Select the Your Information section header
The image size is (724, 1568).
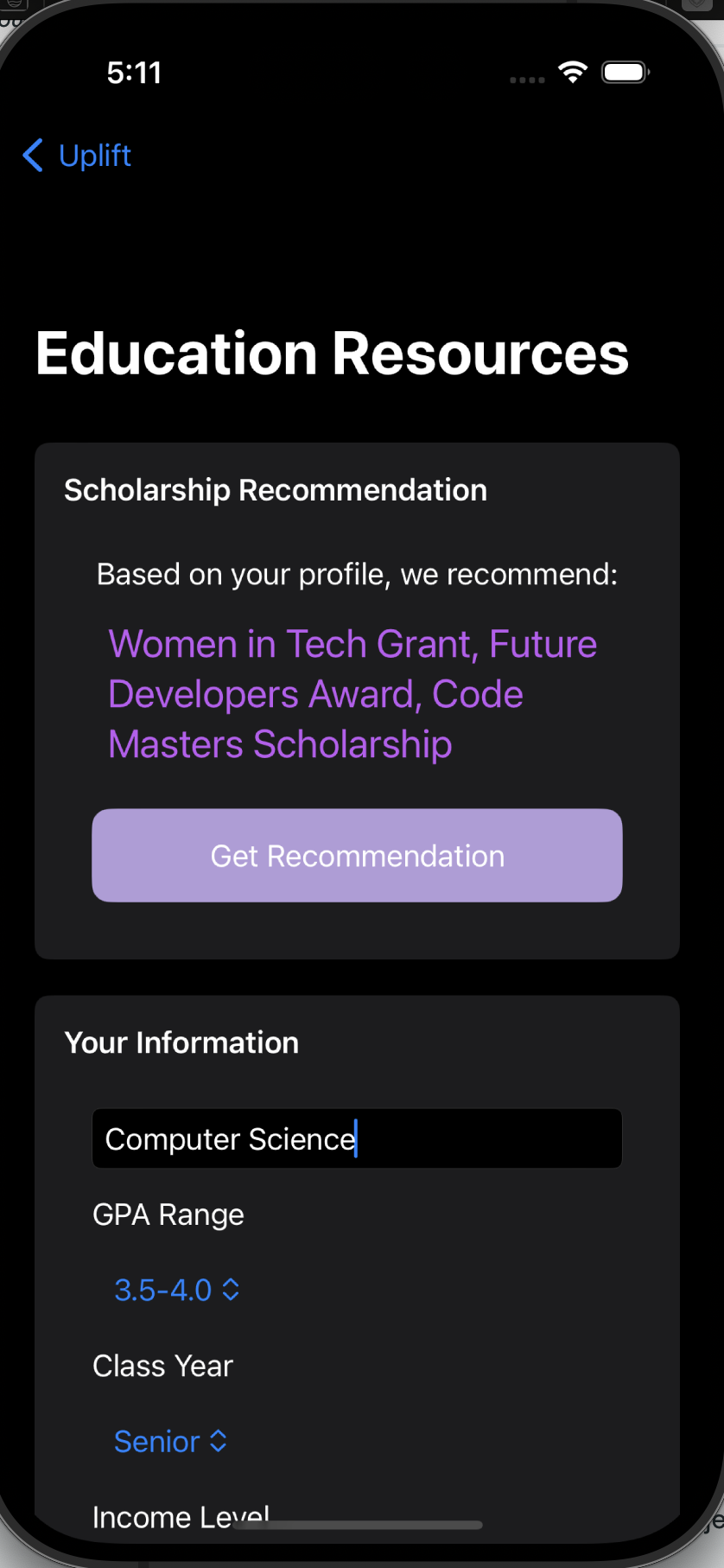(181, 1042)
